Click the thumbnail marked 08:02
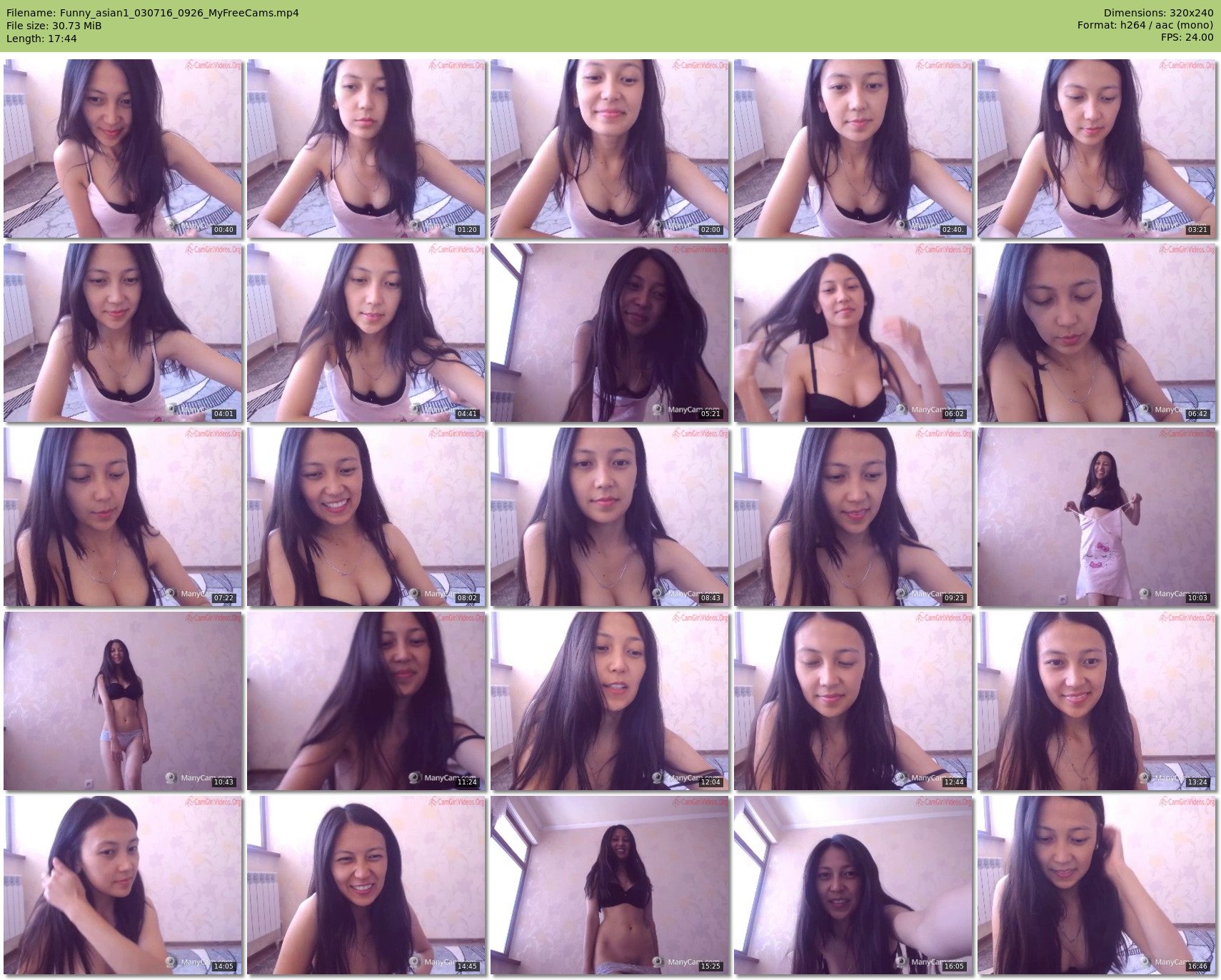The image size is (1221, 980). point(366,517)
